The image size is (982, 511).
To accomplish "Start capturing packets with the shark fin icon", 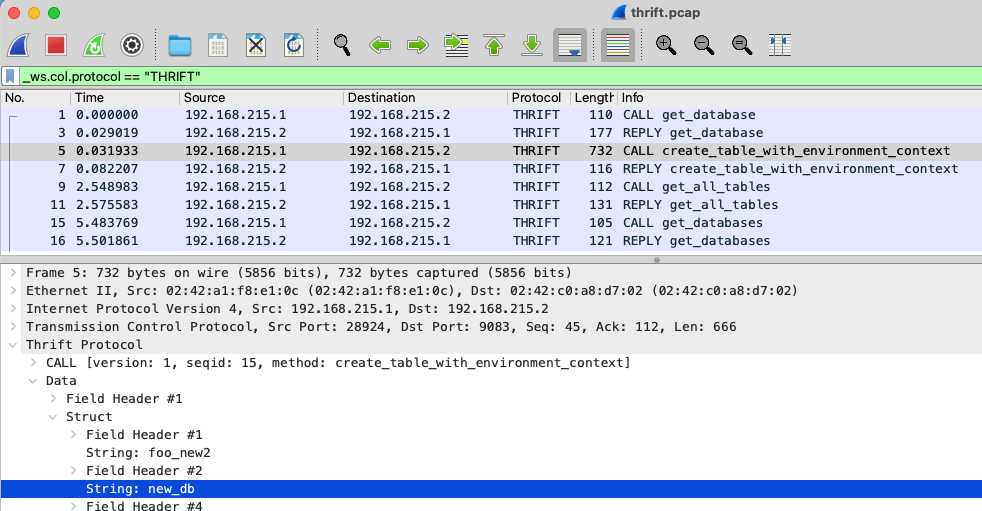I will tap(19, 45).
